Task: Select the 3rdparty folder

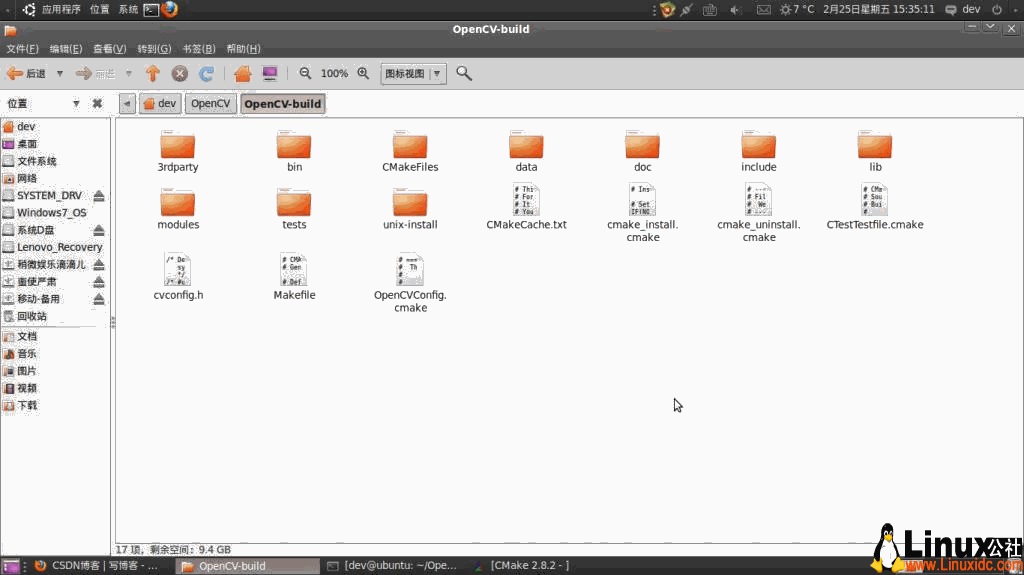Action: [178, 151]
